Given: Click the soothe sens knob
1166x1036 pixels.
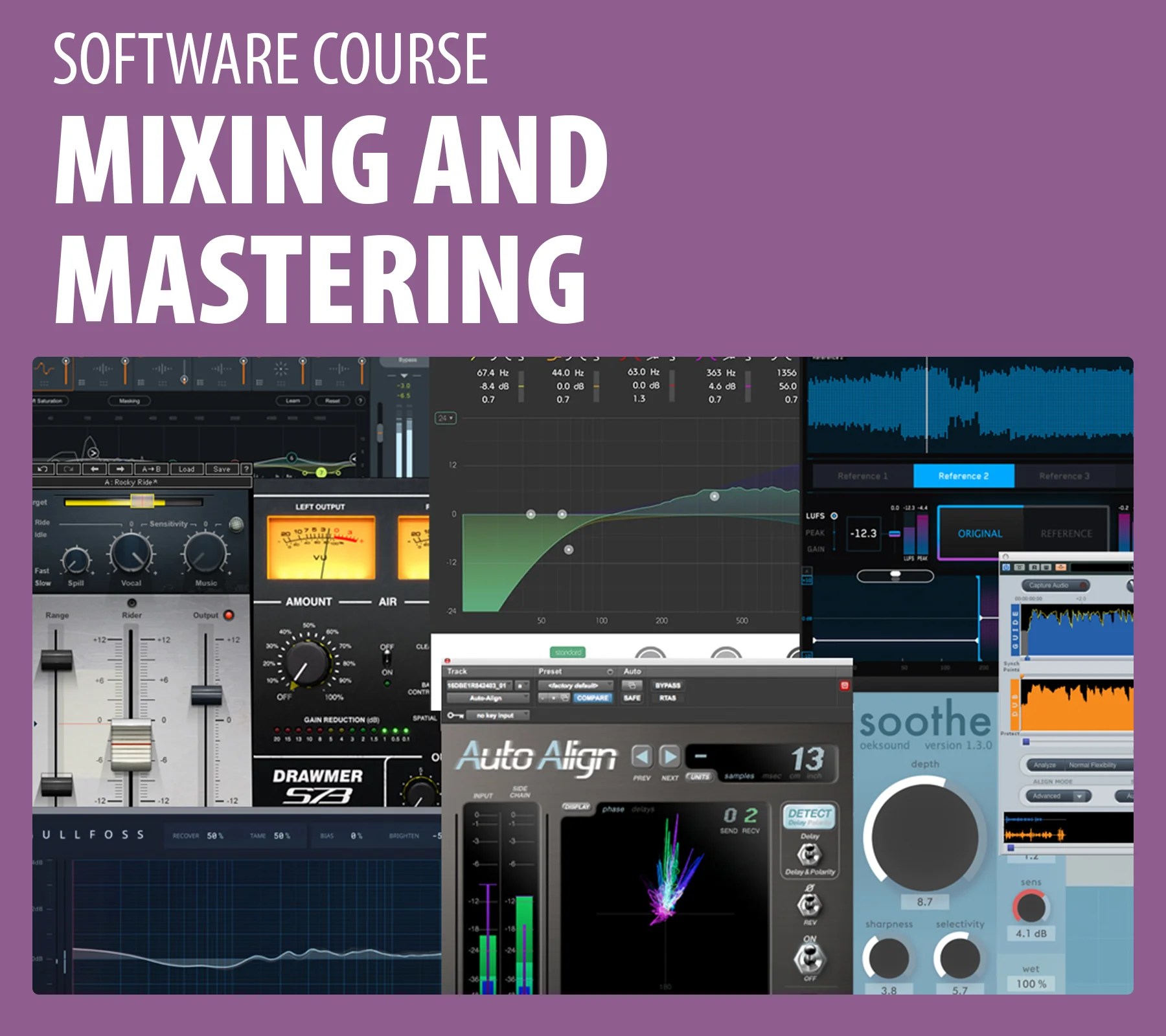Looking at the screenshot, I should point(1031,907).
